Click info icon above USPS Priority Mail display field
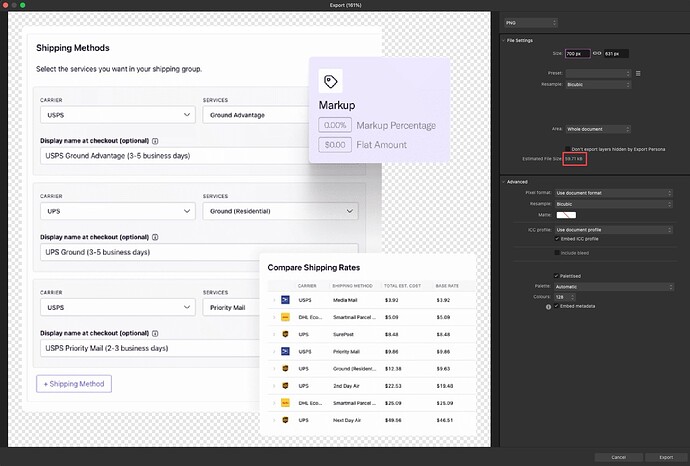This screenshot has width=690, height=466. tap(155, 334)
